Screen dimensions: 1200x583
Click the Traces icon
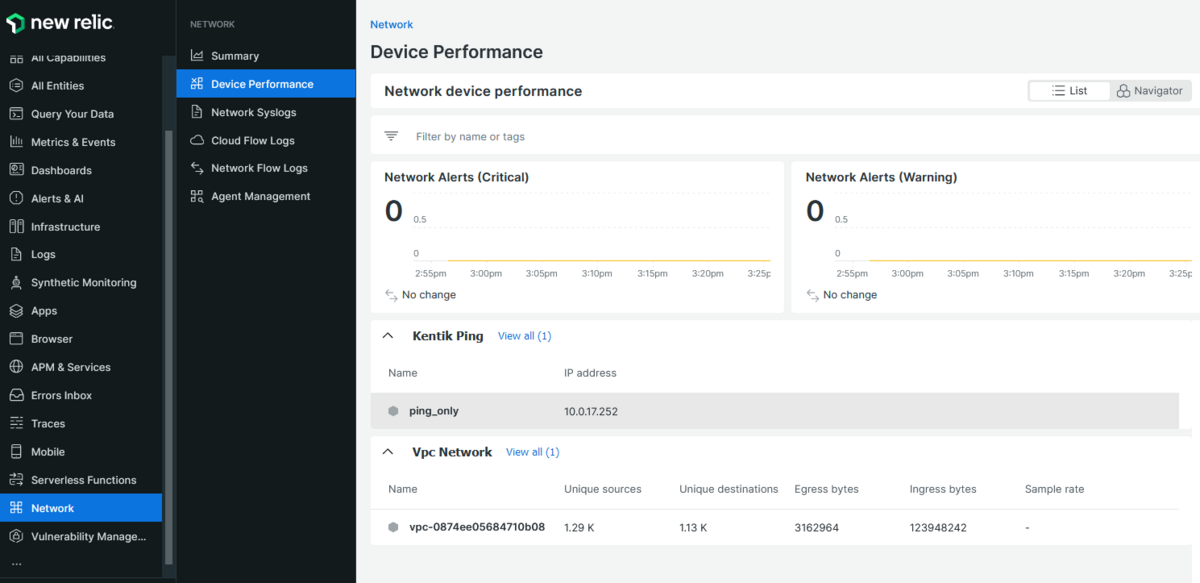(x=16, y=424)
